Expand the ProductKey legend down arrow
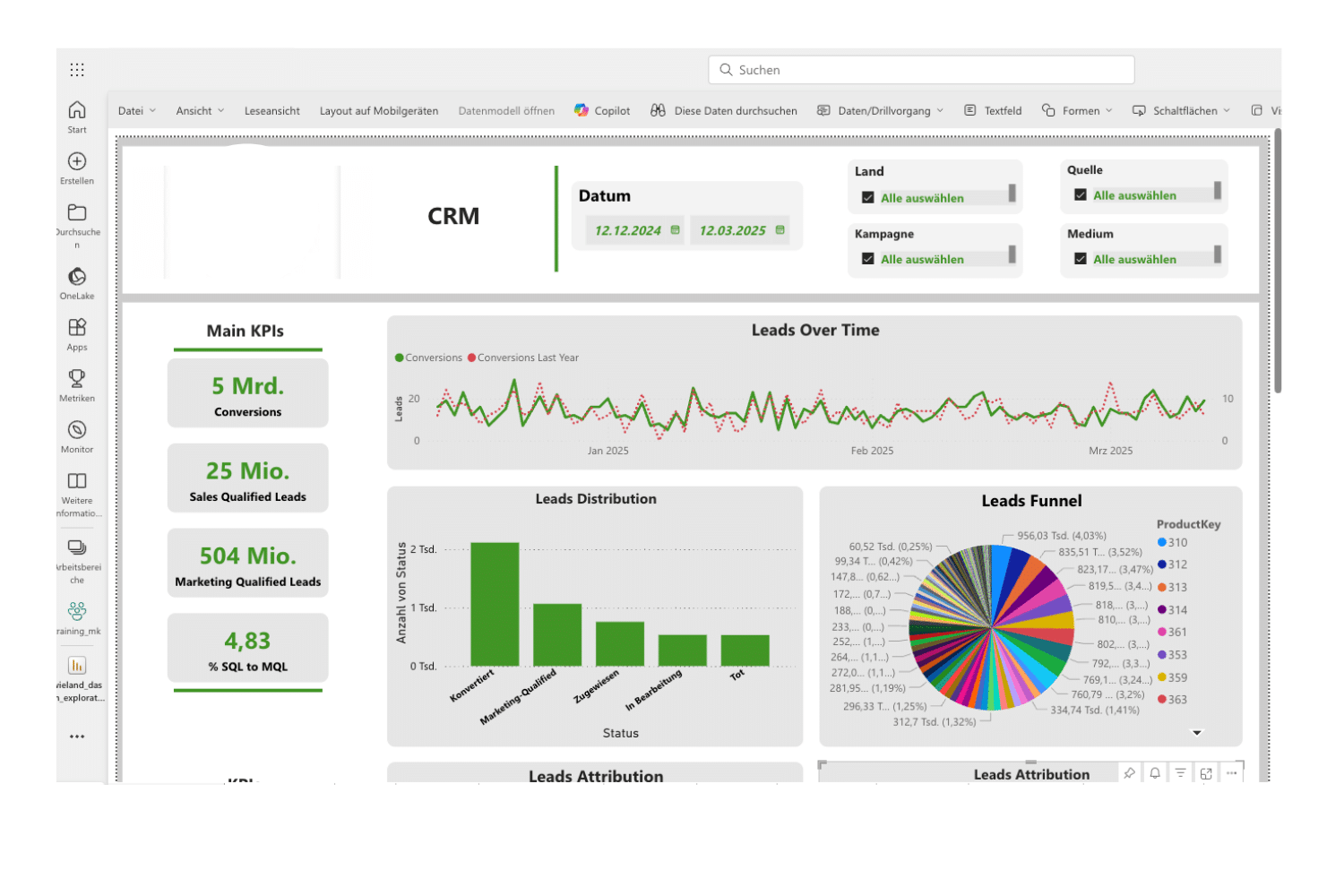1344x896 pixels. pos(1196,732)
